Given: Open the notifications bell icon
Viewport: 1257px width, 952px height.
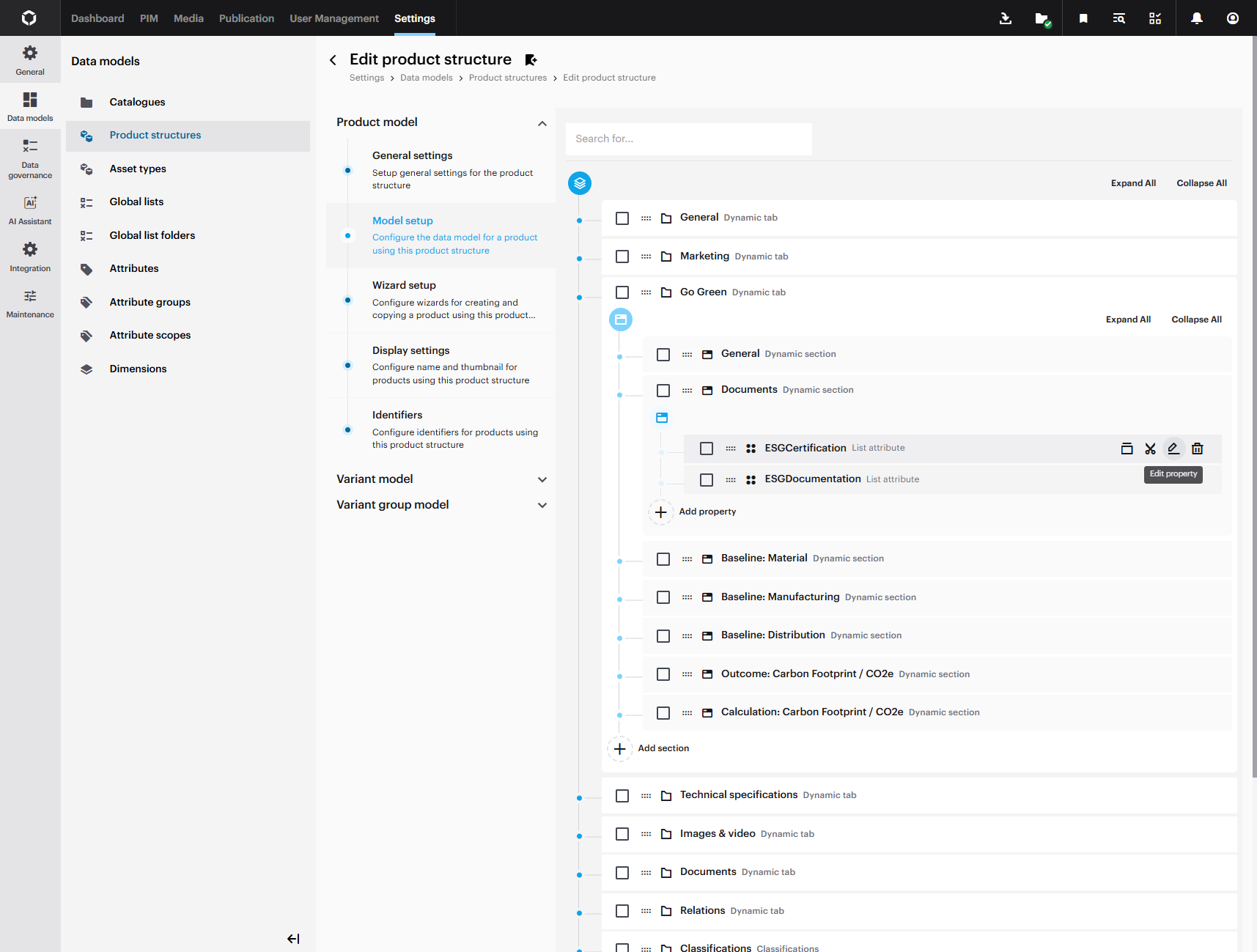Looking at the screenshot, I should point(1196,18).
